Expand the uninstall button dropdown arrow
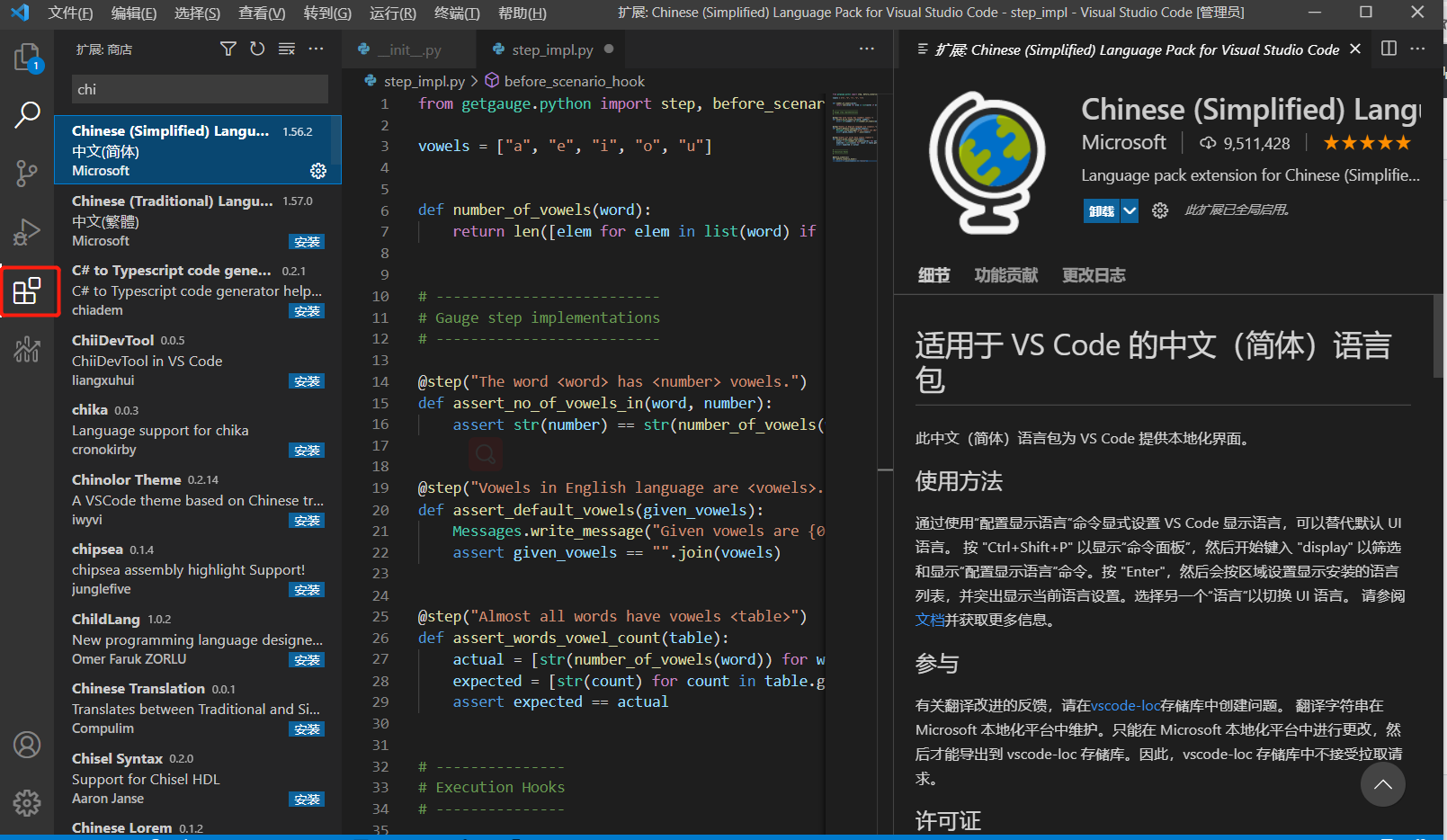This screenshot has height=840, width=1447. coord(1130,210)
